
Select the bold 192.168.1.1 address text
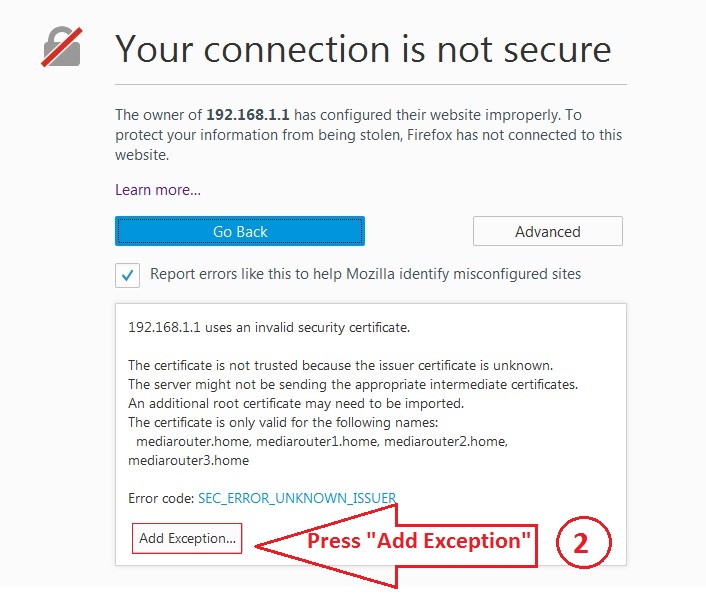pos(248,114)
